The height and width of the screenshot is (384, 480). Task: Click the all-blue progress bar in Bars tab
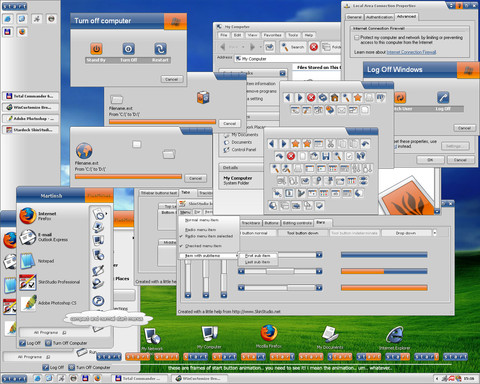click(384, 255)
